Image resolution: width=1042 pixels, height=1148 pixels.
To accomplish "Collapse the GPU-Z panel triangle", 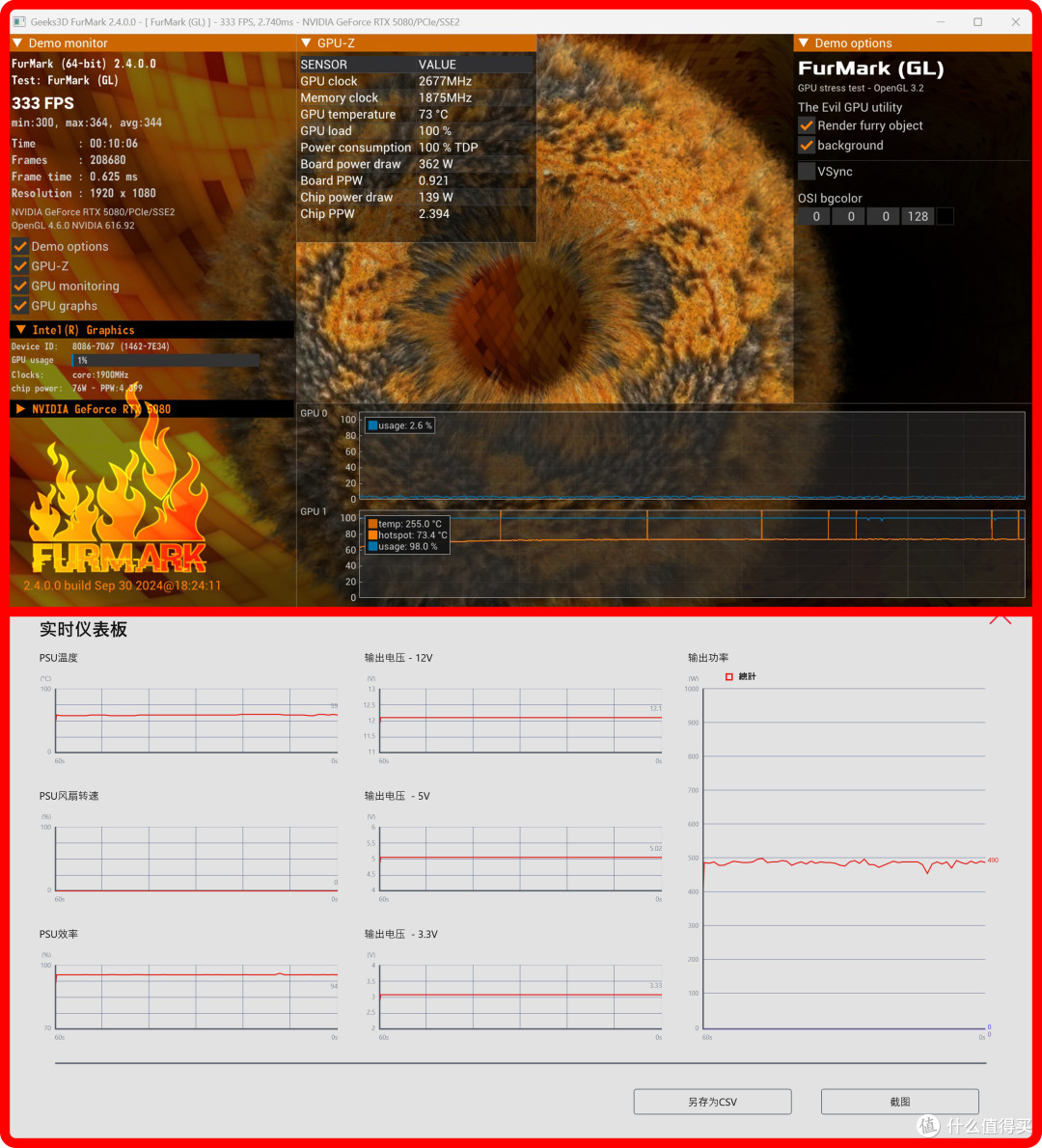I will pyautogui.click(x=306, y=43).
